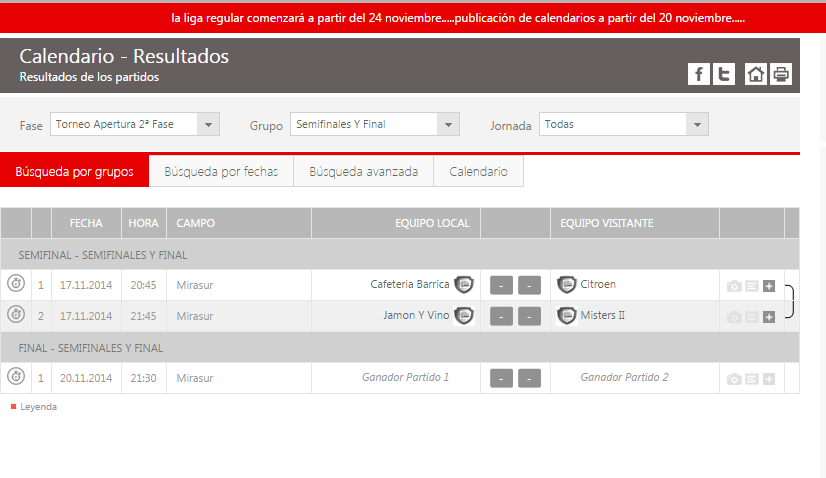The height and width of the screenshot is (478, 826).
Task: Click the FECHA column header
Action: point(86,223)
